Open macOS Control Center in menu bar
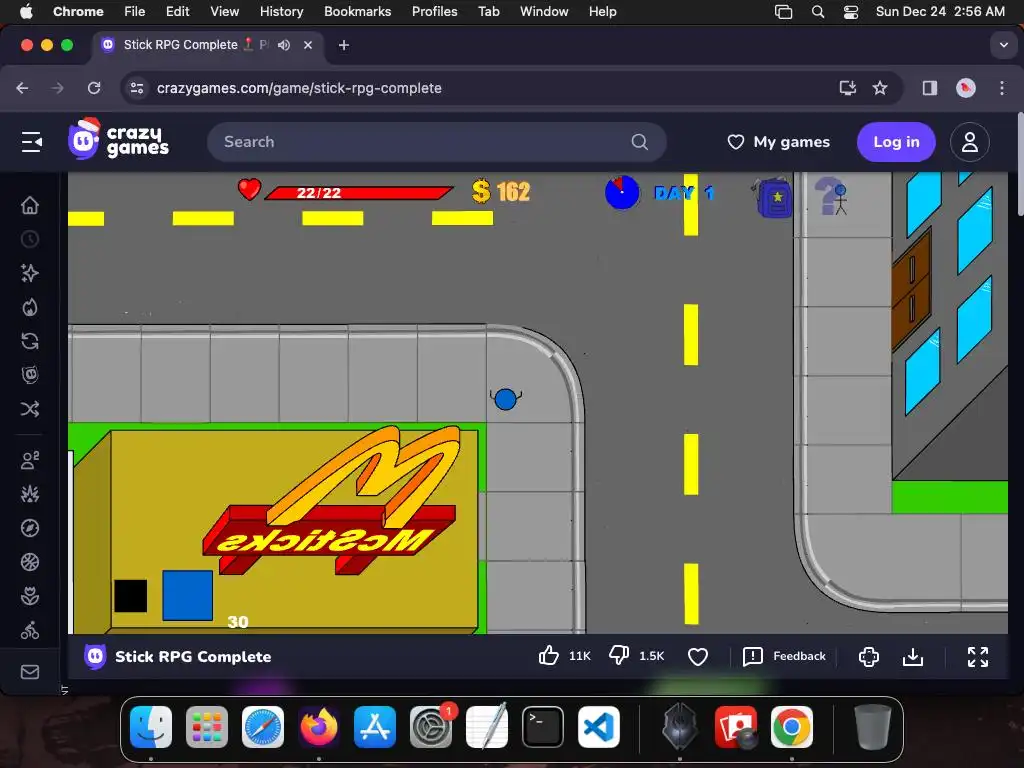This screenshot has width=1024, height=768. 850,12
